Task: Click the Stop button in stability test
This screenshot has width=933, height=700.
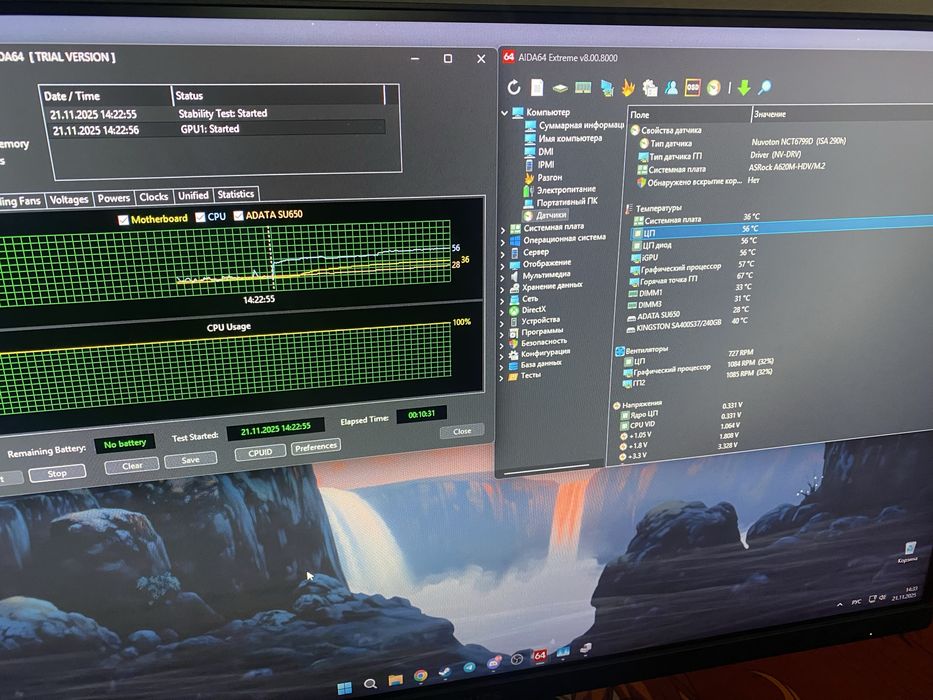Action: click(57, 473)
